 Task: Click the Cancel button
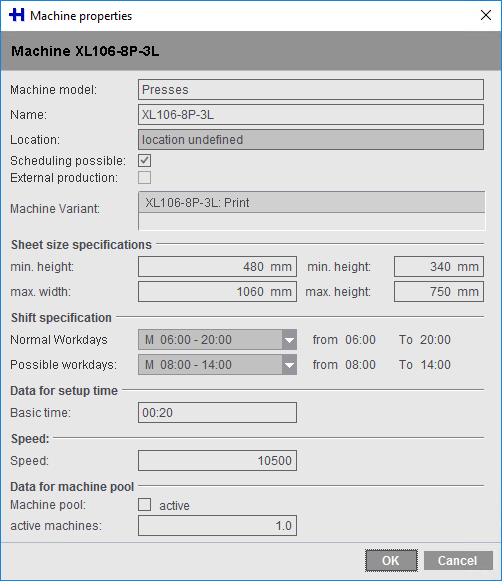click(458, 560)
